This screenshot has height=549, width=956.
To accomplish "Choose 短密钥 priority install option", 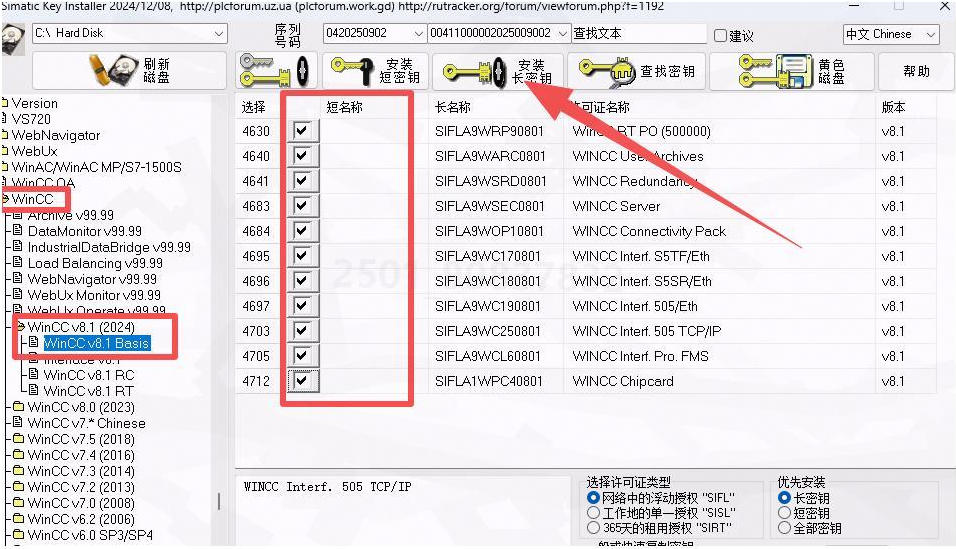I will click(x=784, y=512).
